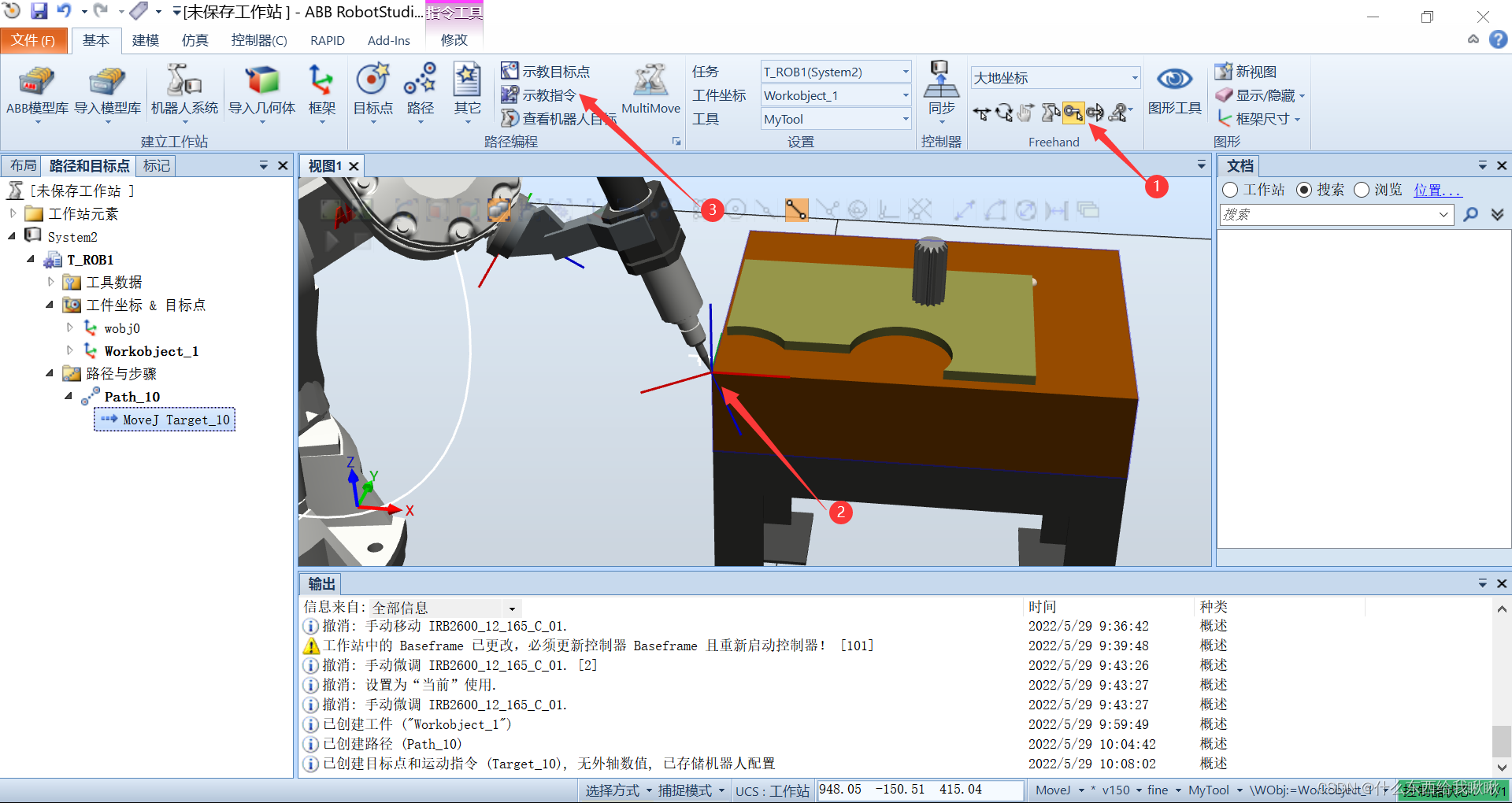Select MoveJ Target_10 instruction
Viewport: 1512px width, 803px height.
pyautogui.click(x=165, y=420)
